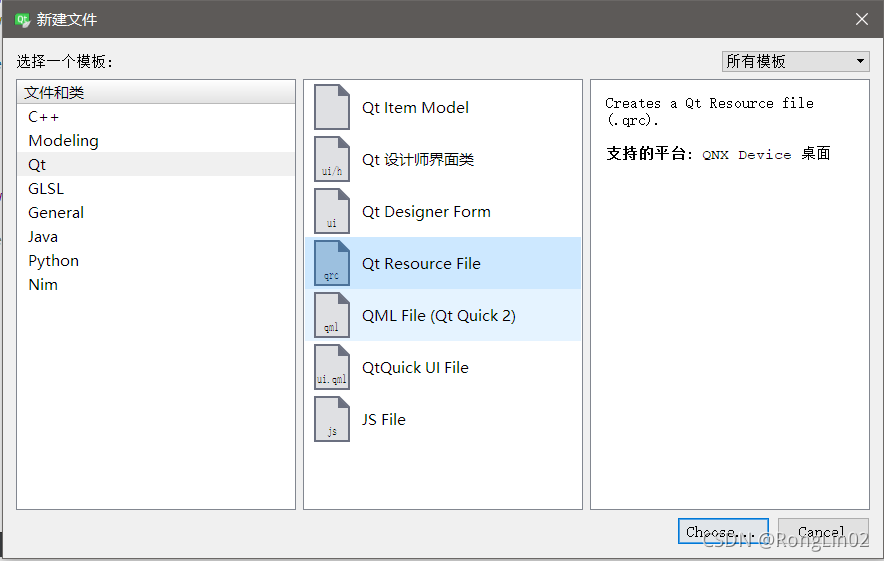The width and height of the screenshot is (884, 561).
Task: Choose the Qt Resource File template
Action: [x=443, y=263]
